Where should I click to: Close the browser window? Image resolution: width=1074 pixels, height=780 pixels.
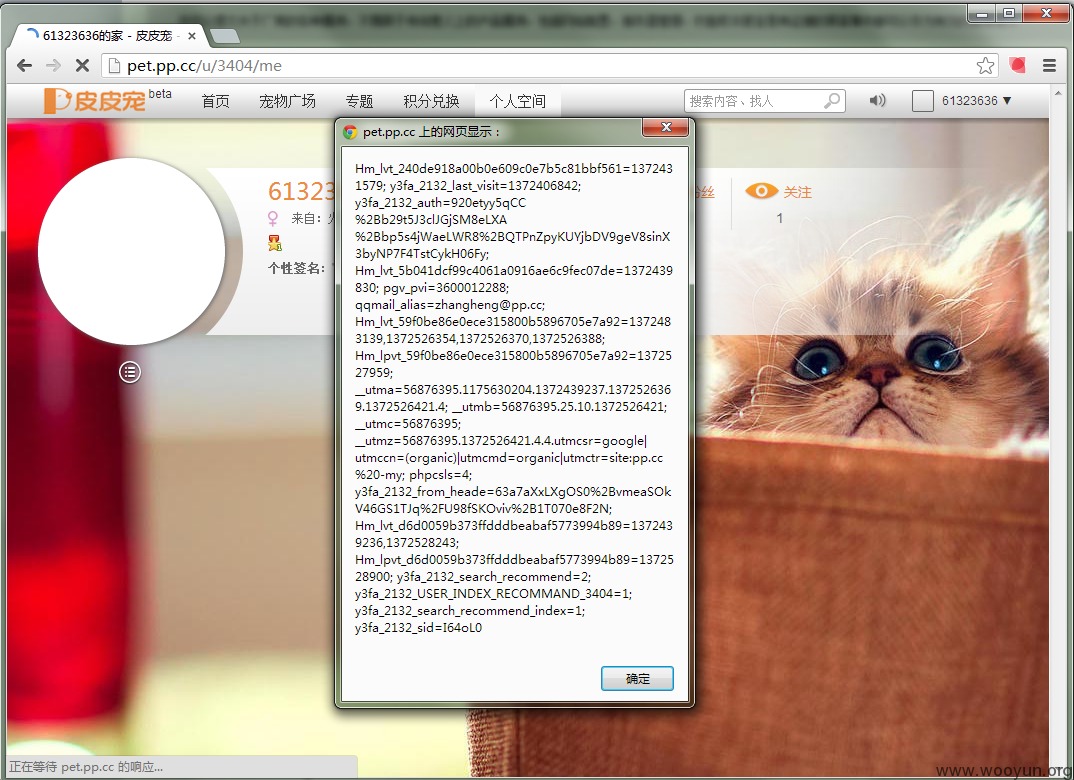point(1046,12)
